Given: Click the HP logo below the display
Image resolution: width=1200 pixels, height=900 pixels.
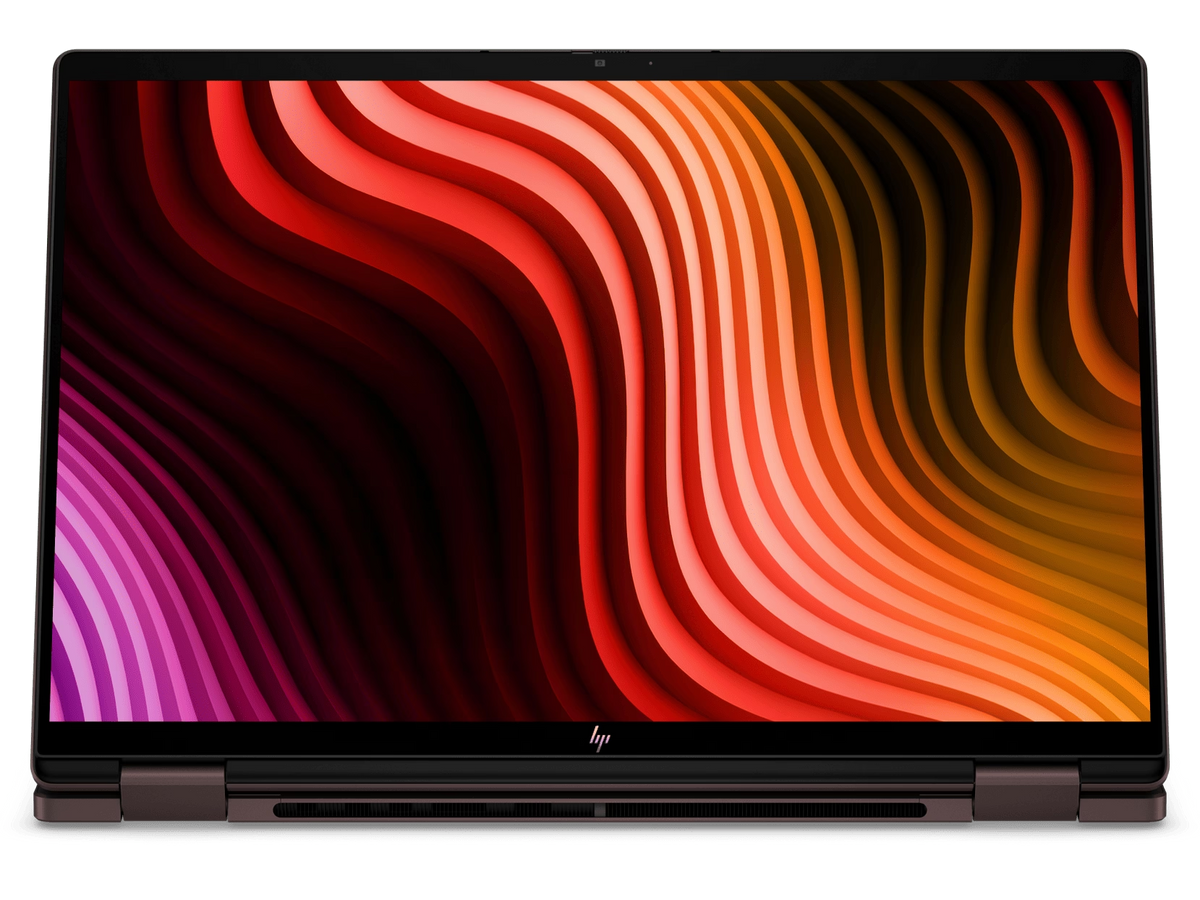Looking at the screenshot, I should (600, 740).
